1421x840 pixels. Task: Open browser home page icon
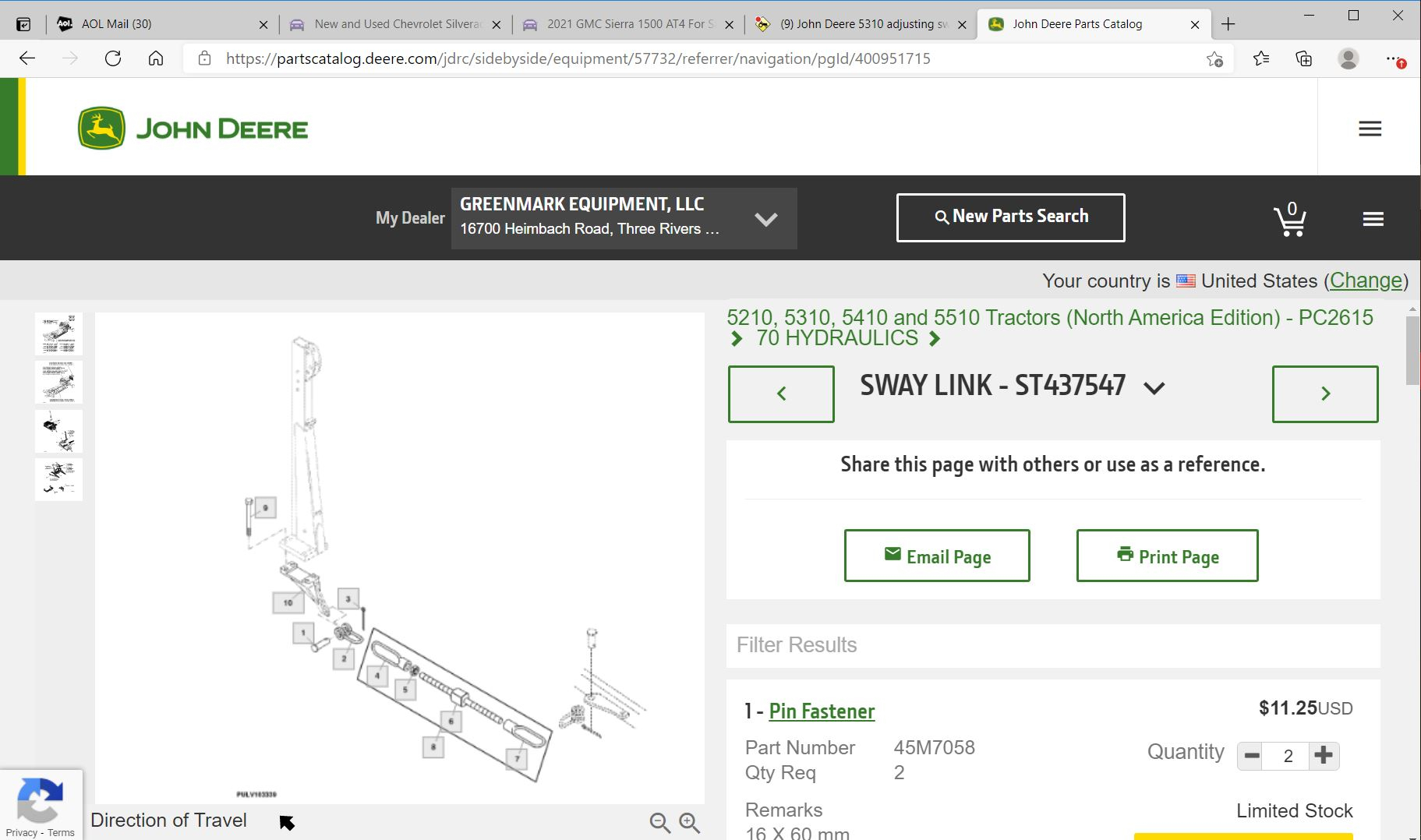pos(156,58)
